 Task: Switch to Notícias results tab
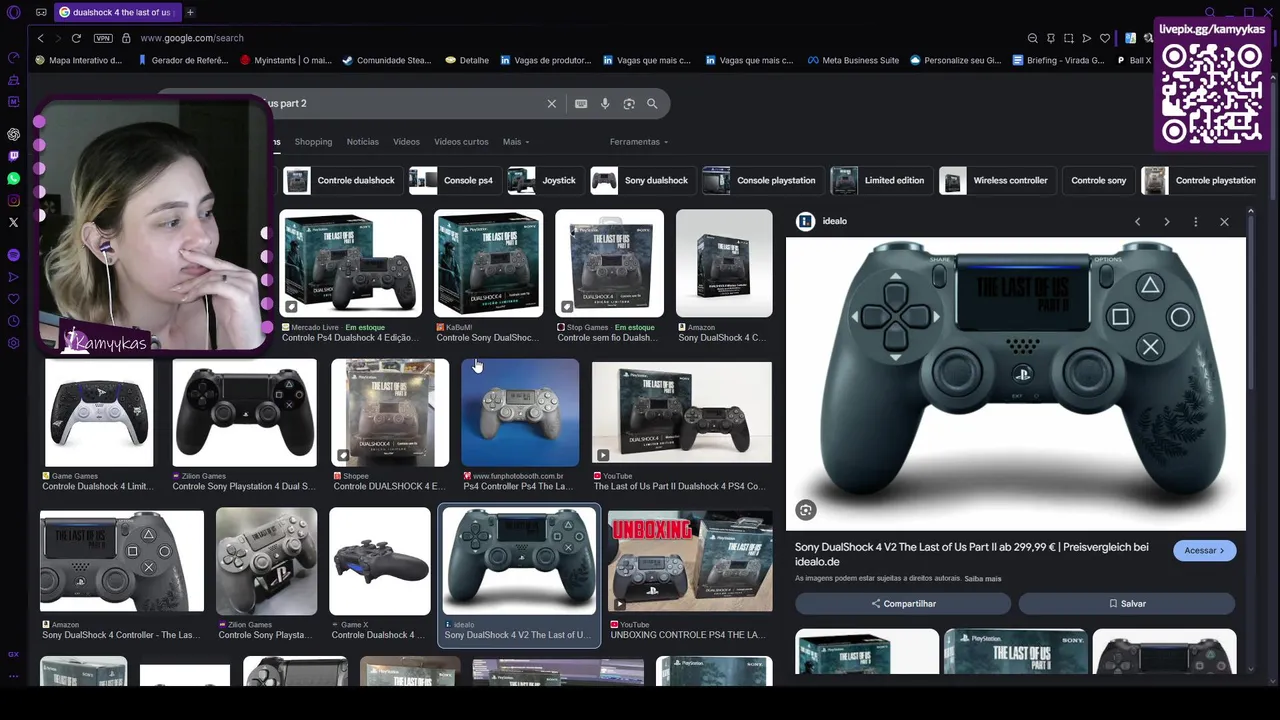(362, 142)
